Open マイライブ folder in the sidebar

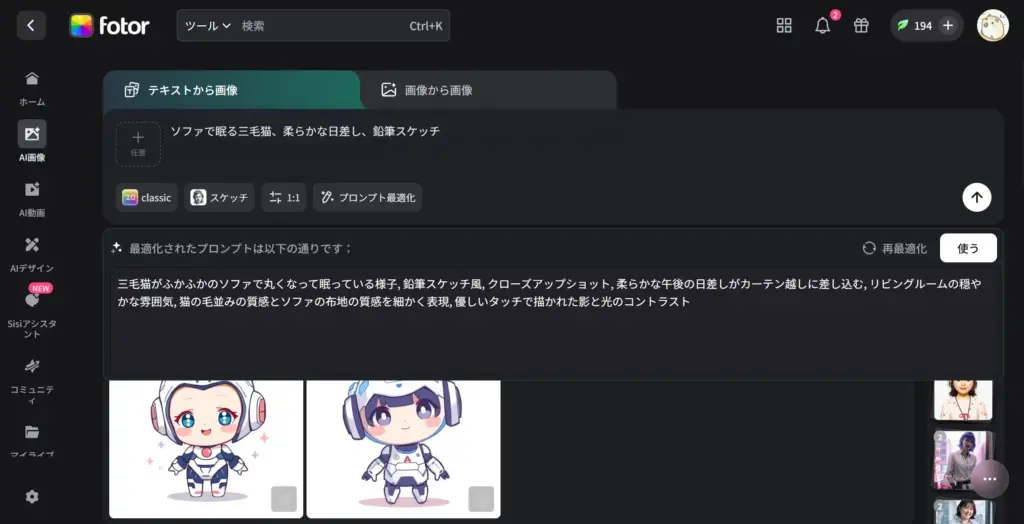(x=32, y=440)
